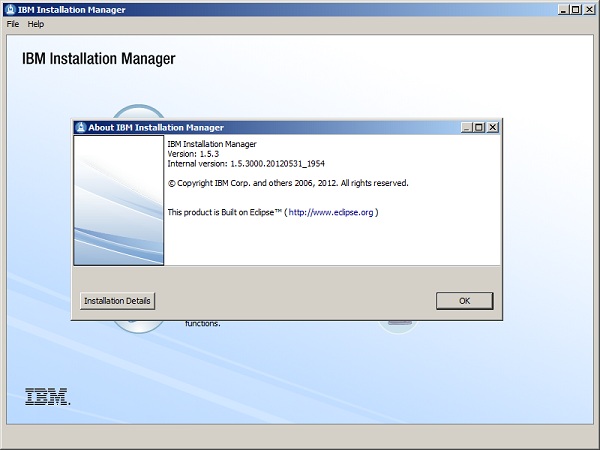This screenshot has height=450, width=600.
Task: Click the IBM Installation Manager heading in main window
Action: (x=99, y=59)
